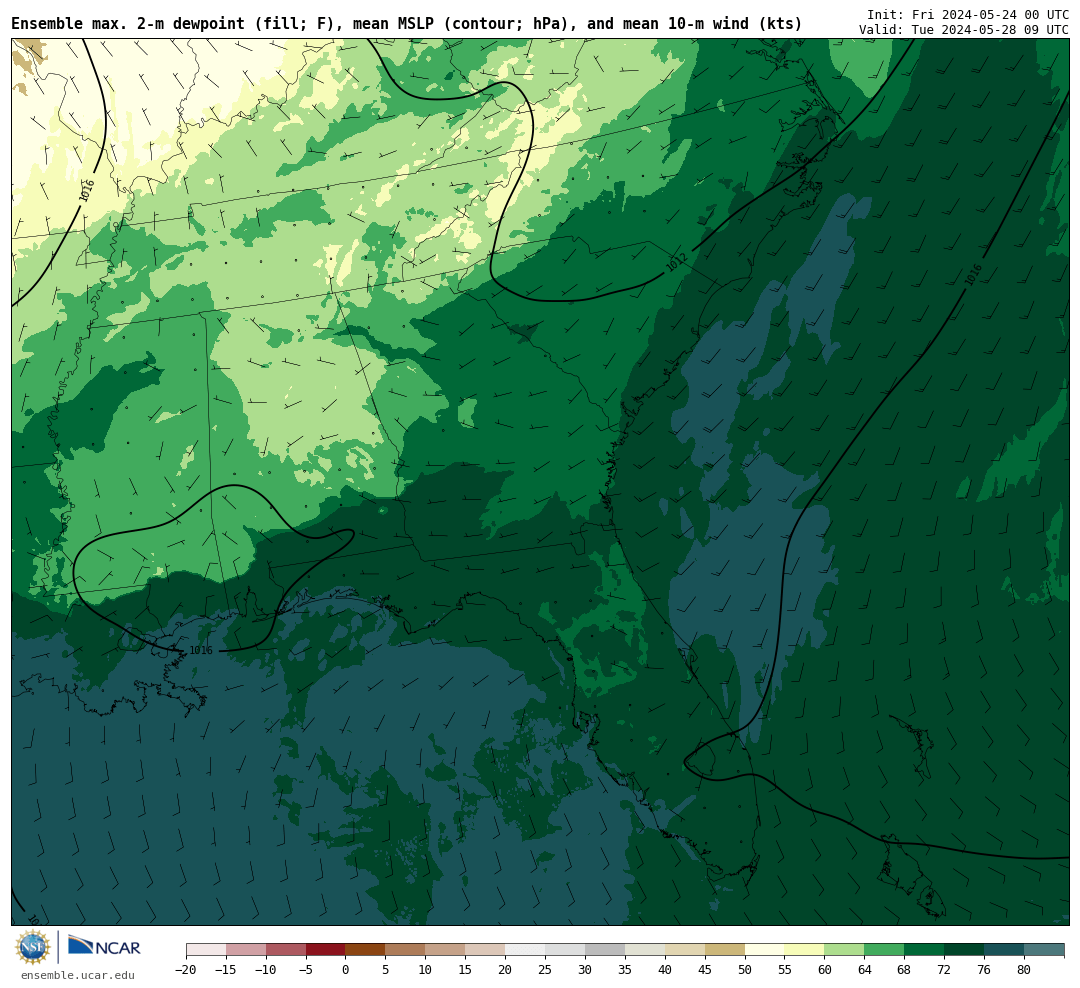This screenshot has width=1080, height=988.
Task: Click the 80 colorbar label
Action: pos(1025,970)
